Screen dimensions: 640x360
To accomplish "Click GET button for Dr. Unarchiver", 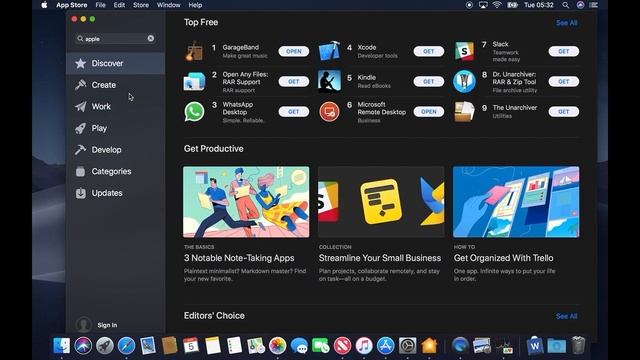I will [x=564, y=82].
